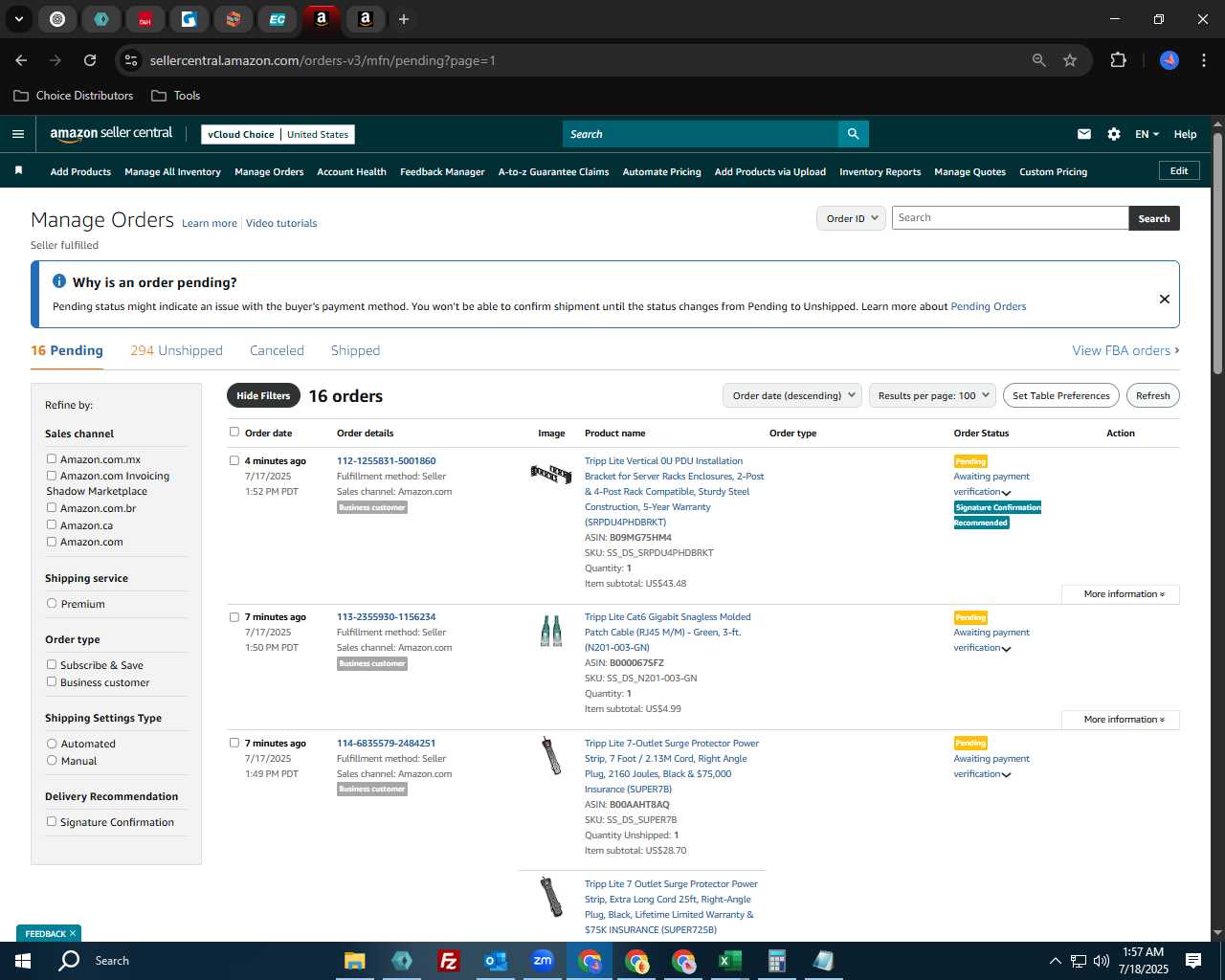Open File Explorer from the taskbar
The height and width of the screenshot is (980, 1225).
tap(354, 961)
